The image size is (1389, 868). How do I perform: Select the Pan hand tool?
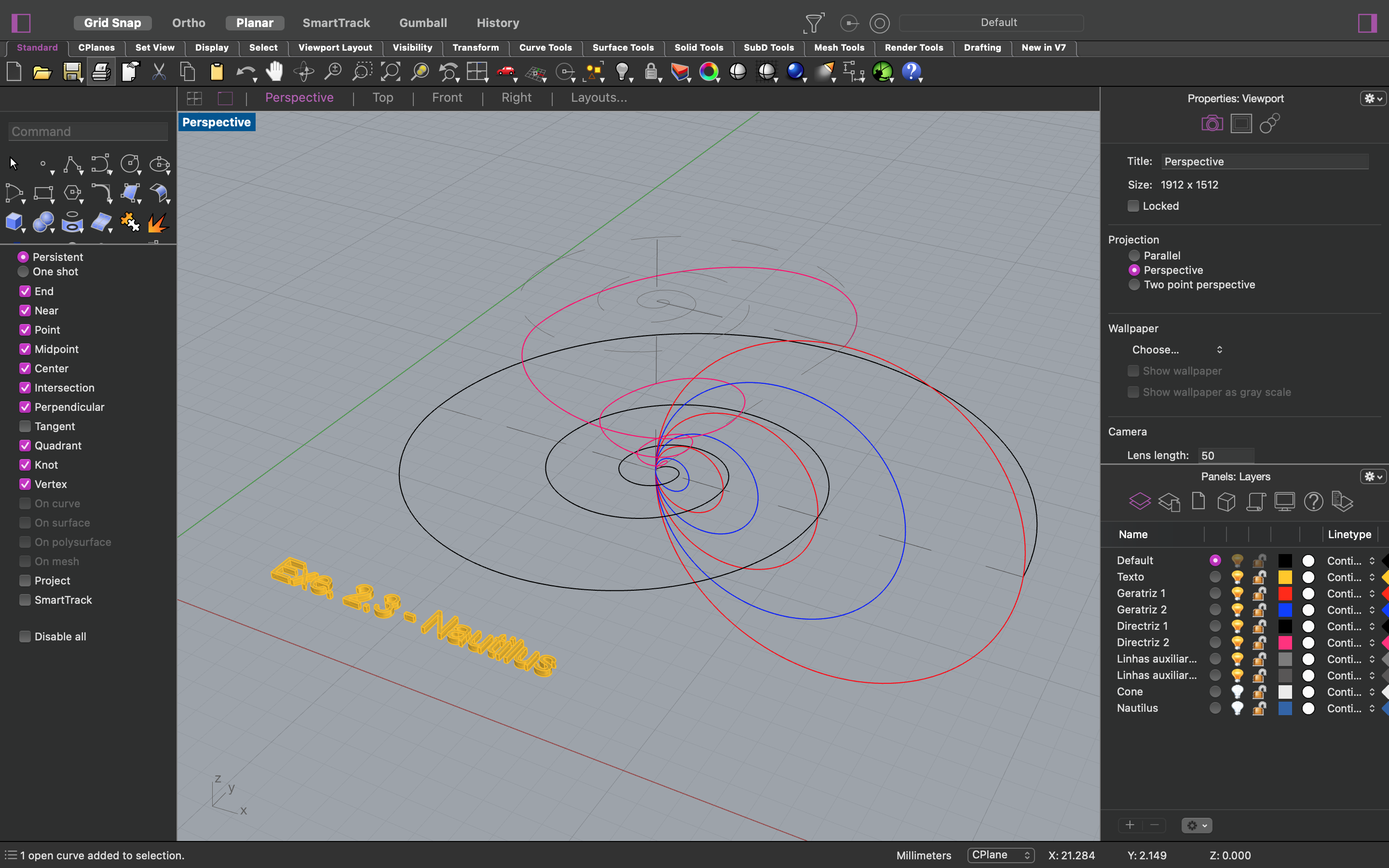click(274, 72)
